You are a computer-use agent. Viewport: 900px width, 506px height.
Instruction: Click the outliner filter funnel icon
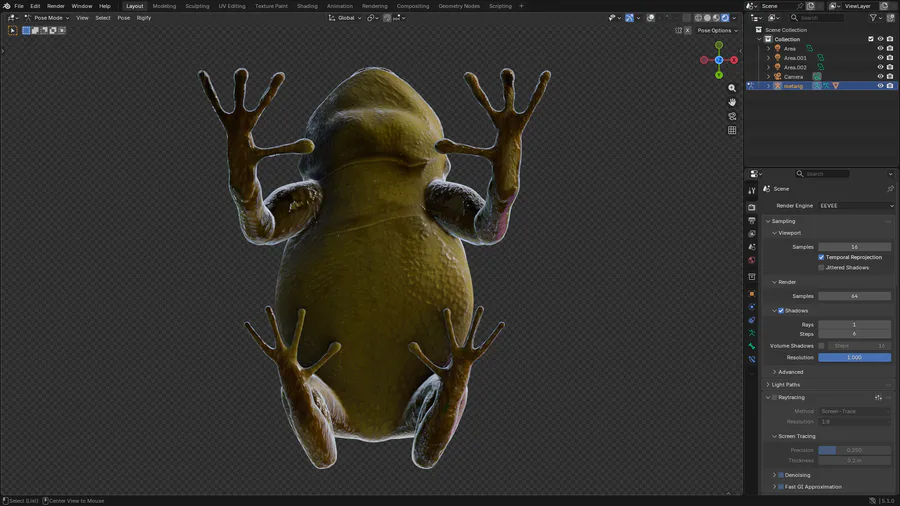tap(873, 18)
